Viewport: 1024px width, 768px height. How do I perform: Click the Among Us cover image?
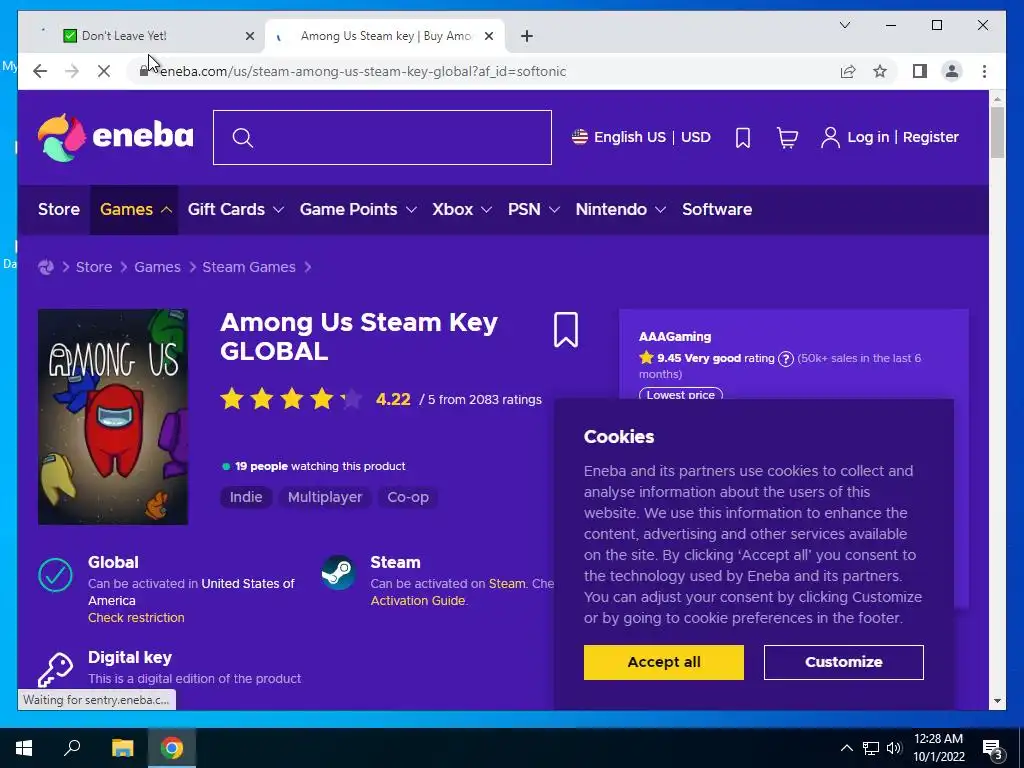click(x=113, y=417)
